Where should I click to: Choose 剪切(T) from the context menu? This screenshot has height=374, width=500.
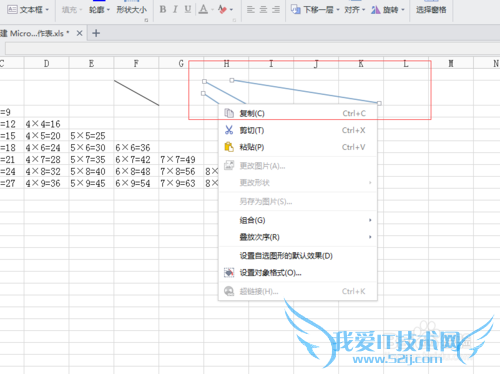[x=297, y=130]
